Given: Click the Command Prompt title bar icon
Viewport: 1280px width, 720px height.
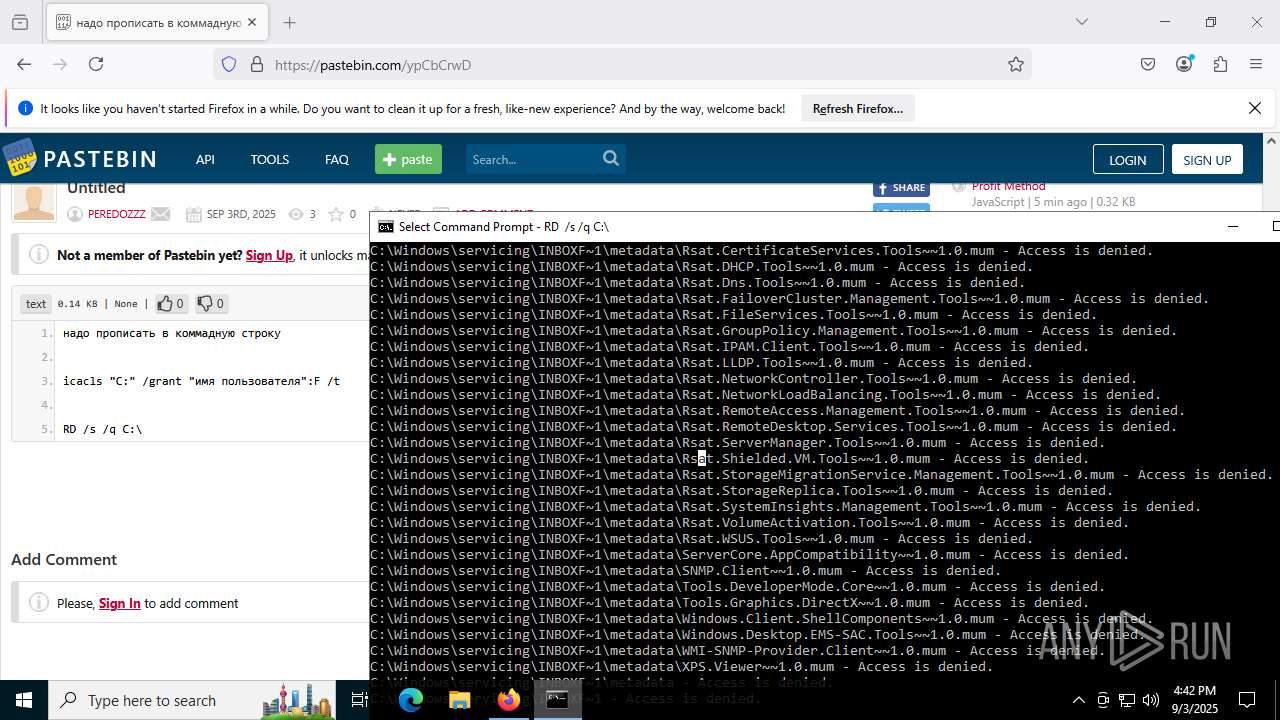Looking at the screenshot, I should [385, 226].
